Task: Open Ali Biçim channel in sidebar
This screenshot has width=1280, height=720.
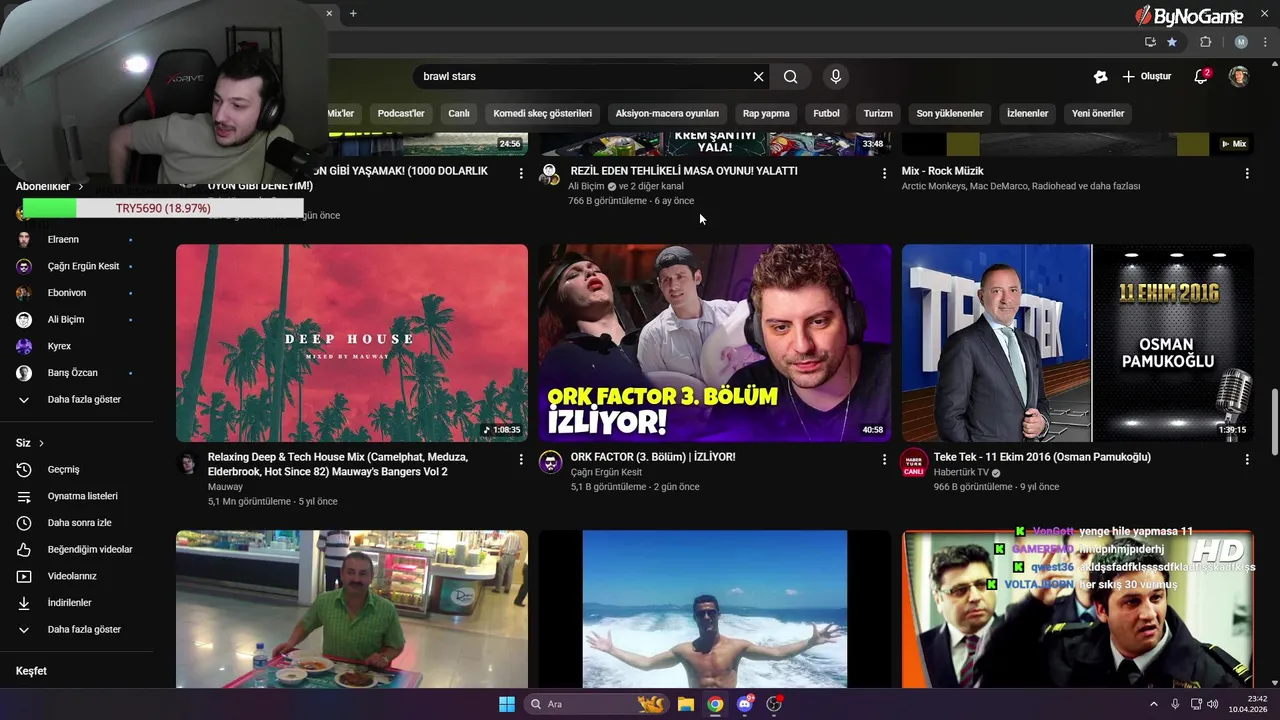Action: pyautogui.click(x=77, y=320)
